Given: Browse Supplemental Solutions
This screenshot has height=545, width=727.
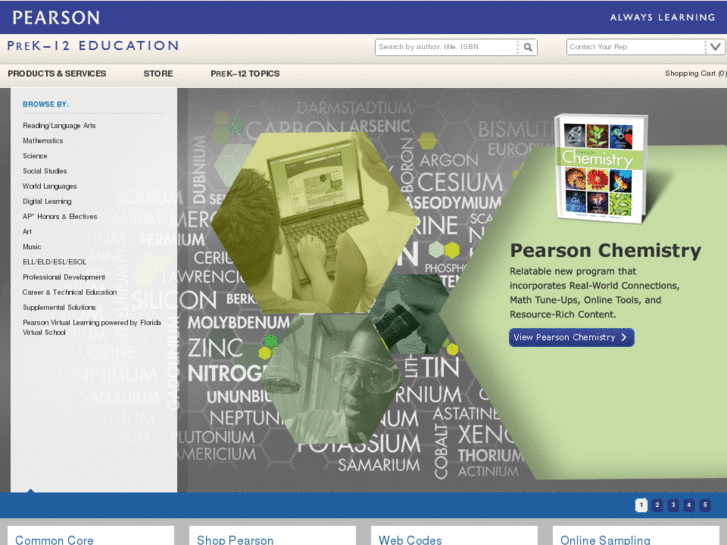Looking at the screenshot, I should [x=59, y=308].
